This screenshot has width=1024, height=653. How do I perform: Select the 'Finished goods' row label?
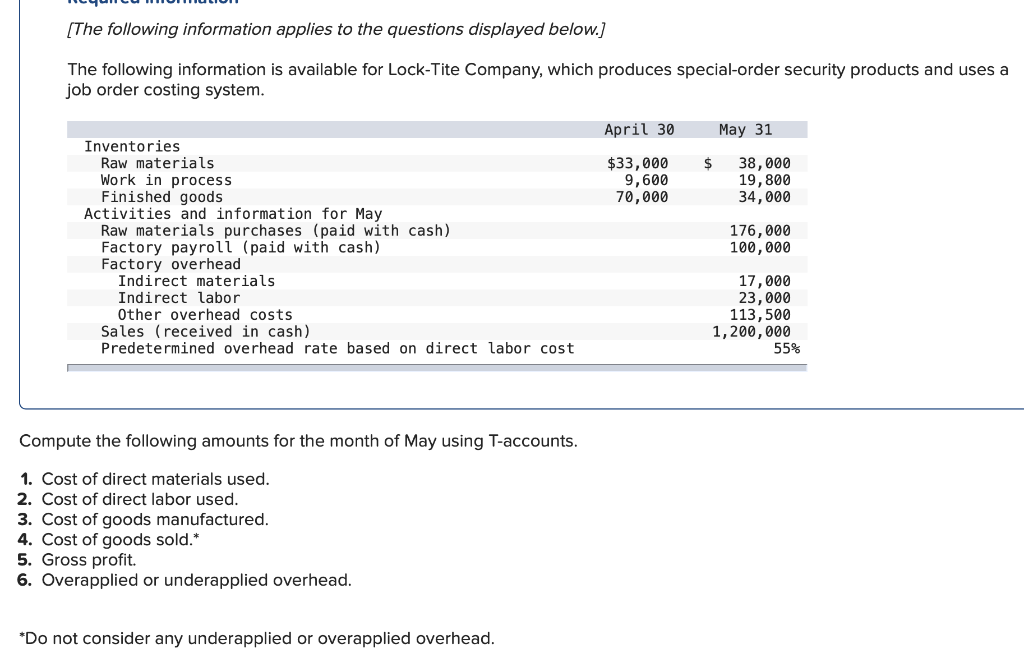162,197
